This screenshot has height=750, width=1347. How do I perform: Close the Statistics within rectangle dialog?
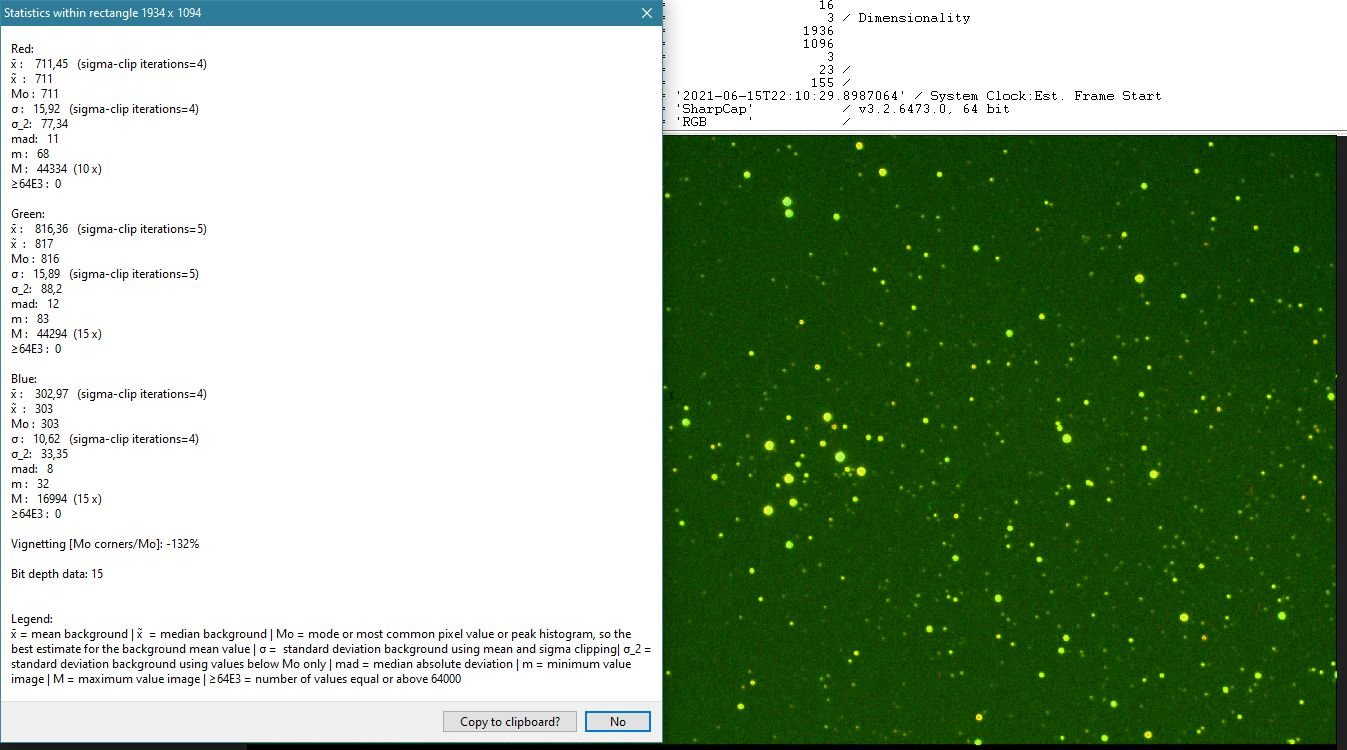click(x=646, y=13)
